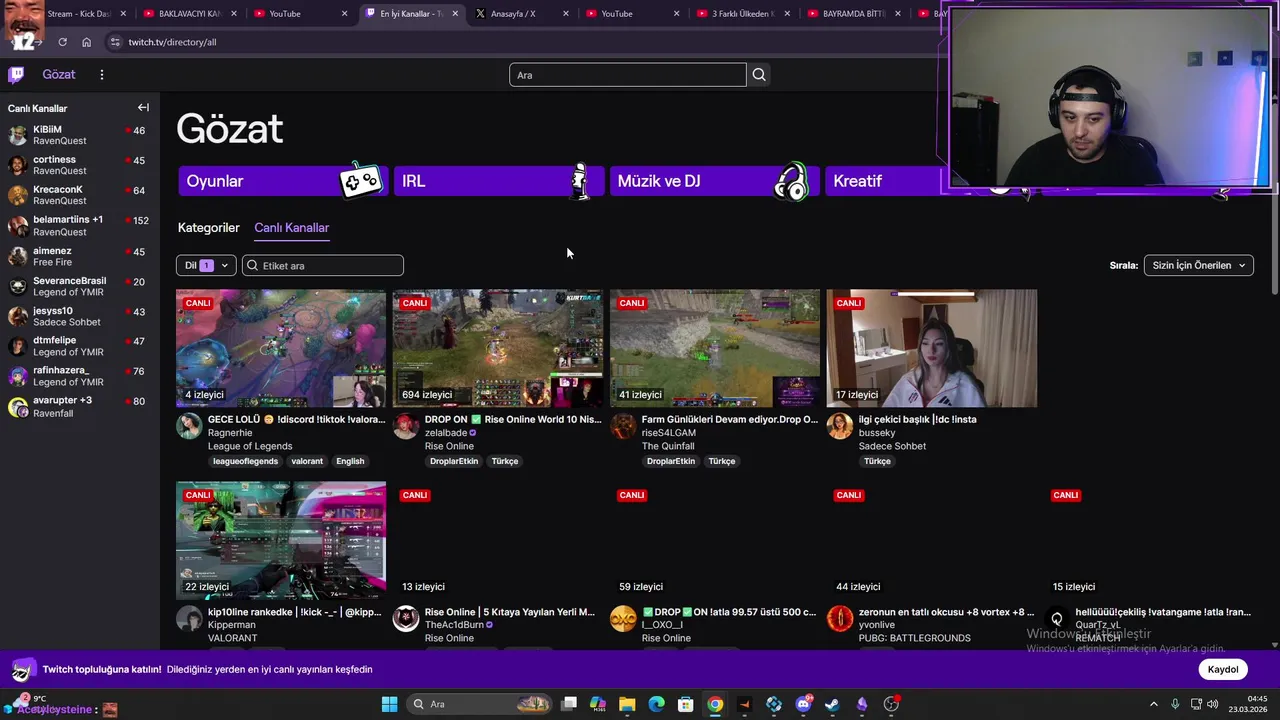Select the Canlı Kanallar tab

tap(291, 227)
